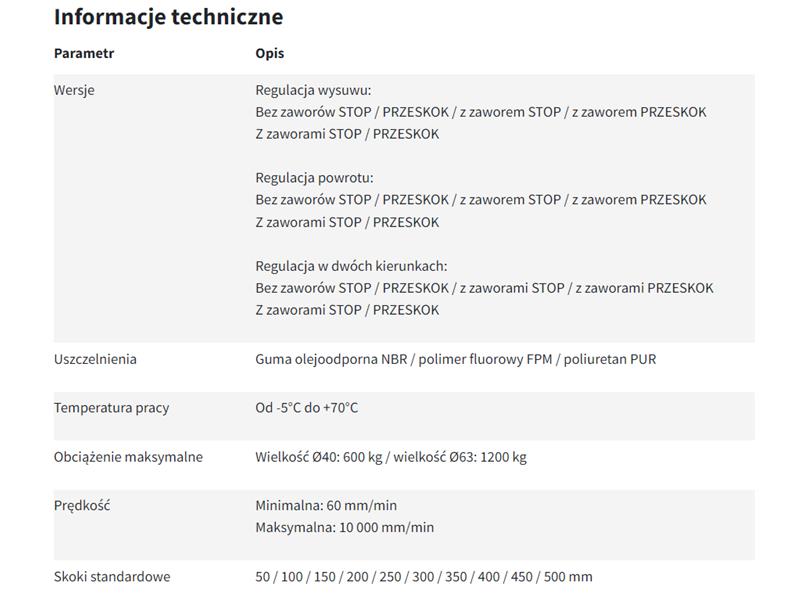Screen dimensions: 800x600
Task: Select the Wielkość Ø40: 600 kg value
Action: pos(319,457)
